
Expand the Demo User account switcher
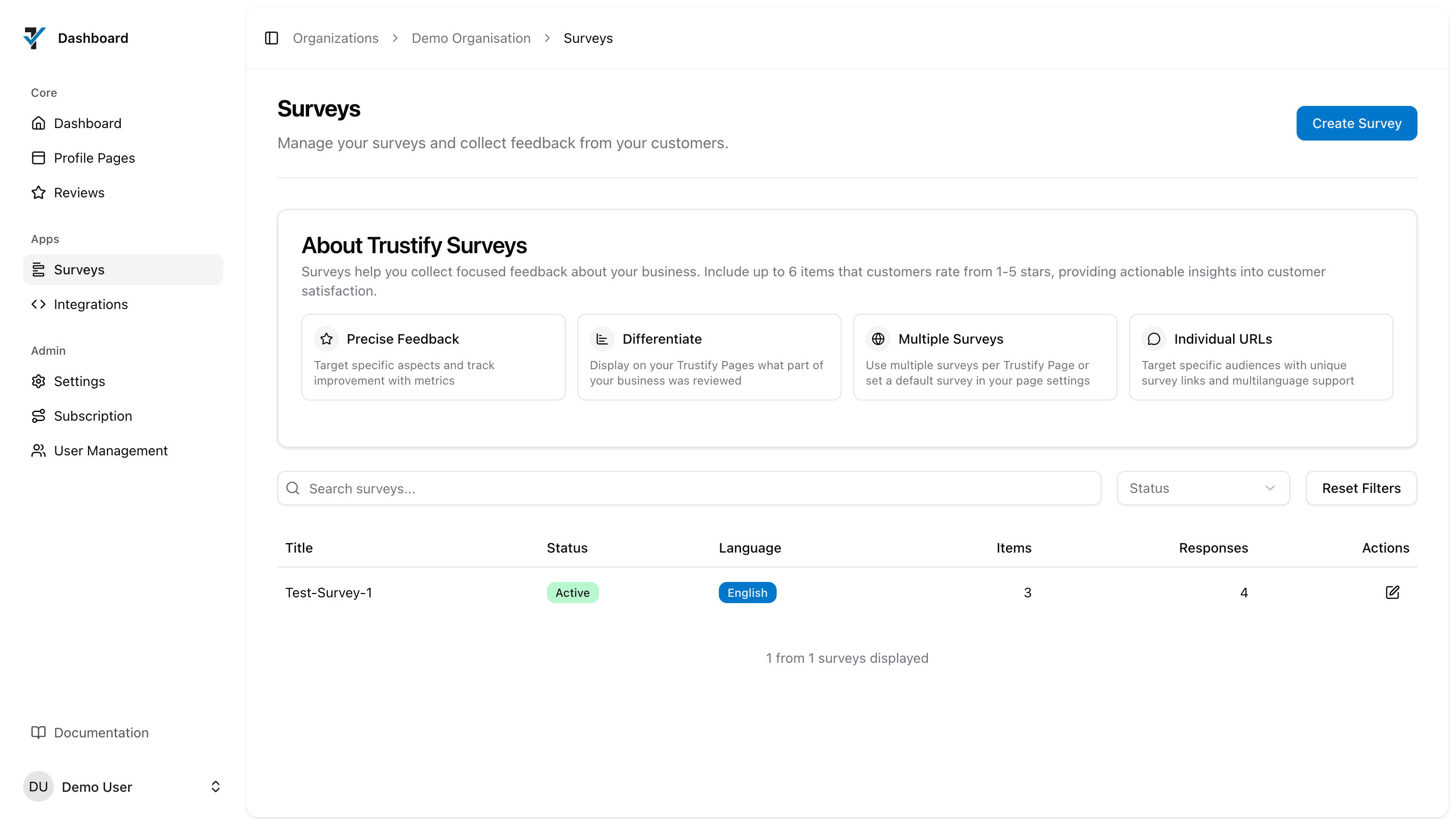[x=215, y=786]
